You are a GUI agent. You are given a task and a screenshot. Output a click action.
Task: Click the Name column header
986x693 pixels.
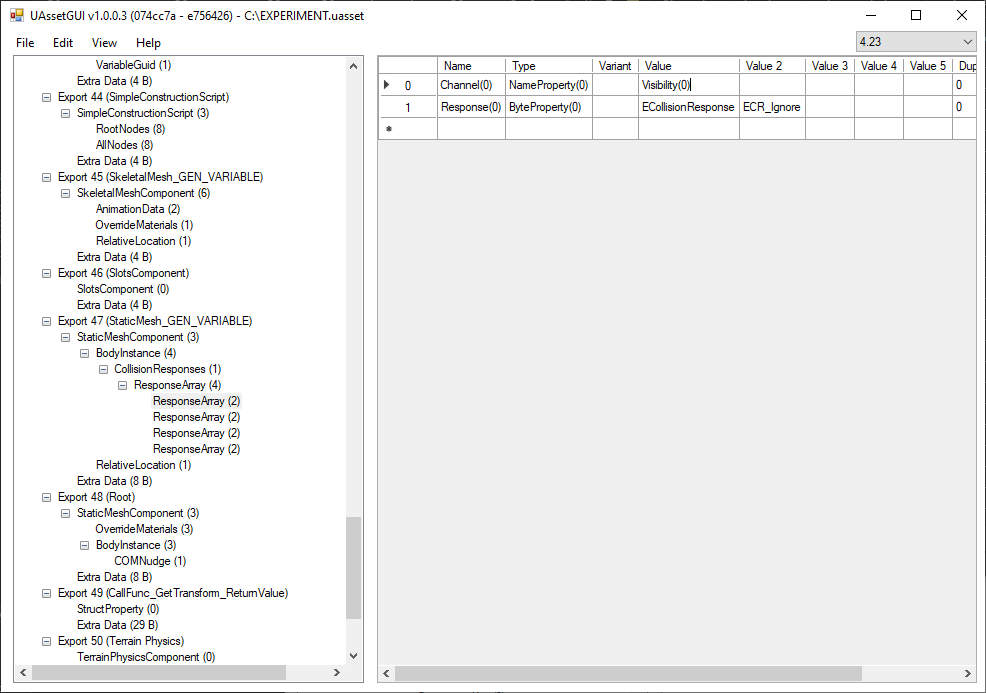[x=471, y=65]
